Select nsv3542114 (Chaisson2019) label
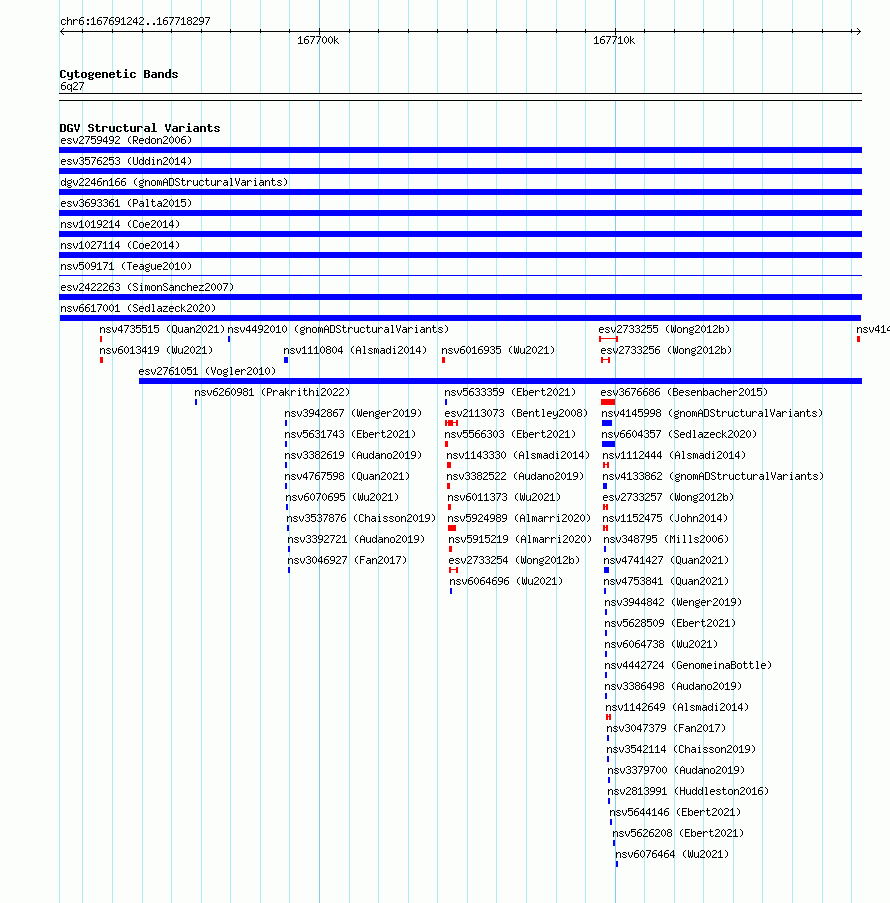 point(681,750)
